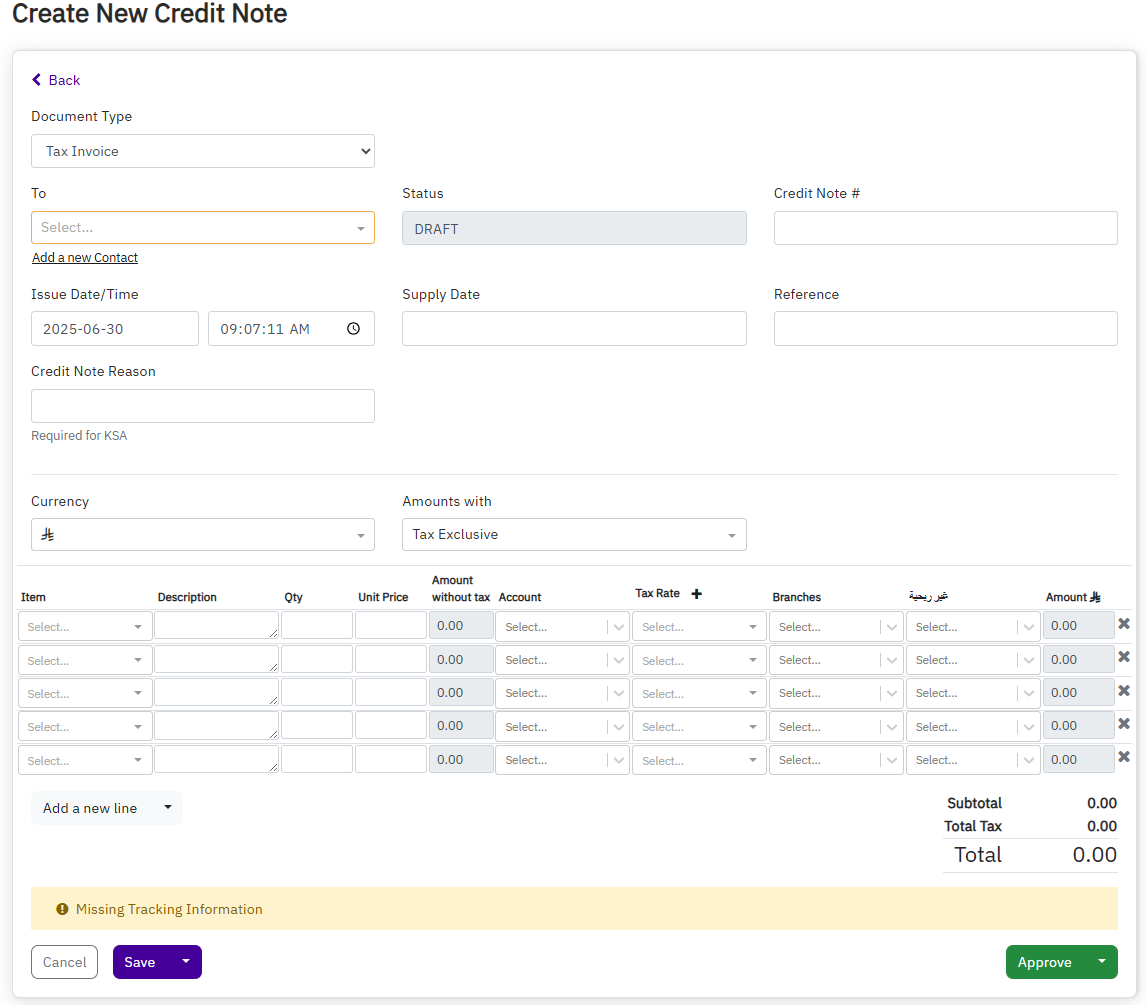Expand the Add a new line dropdown arrow
The width and height of the screenshot is (1147, 1005).
tap(169, 807)
